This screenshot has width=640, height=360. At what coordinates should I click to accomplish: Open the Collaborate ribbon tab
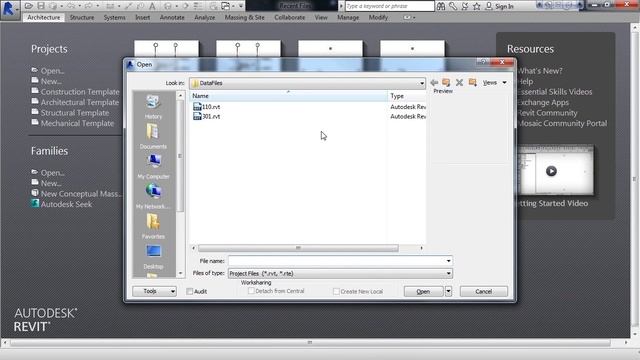(289, 18)
